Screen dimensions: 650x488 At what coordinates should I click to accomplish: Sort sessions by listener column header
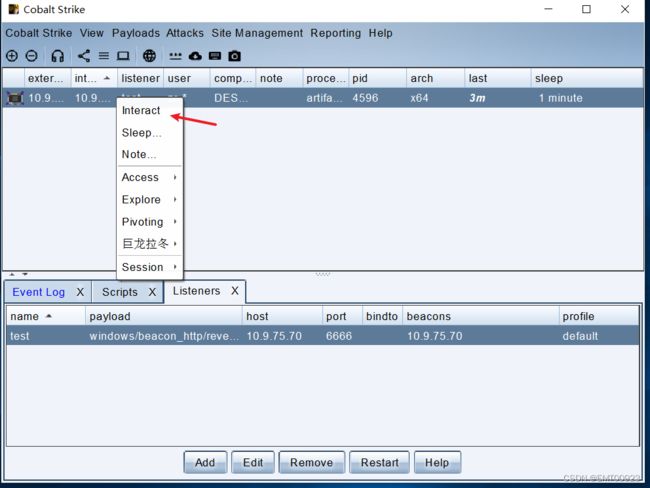(x=140, y=78)
